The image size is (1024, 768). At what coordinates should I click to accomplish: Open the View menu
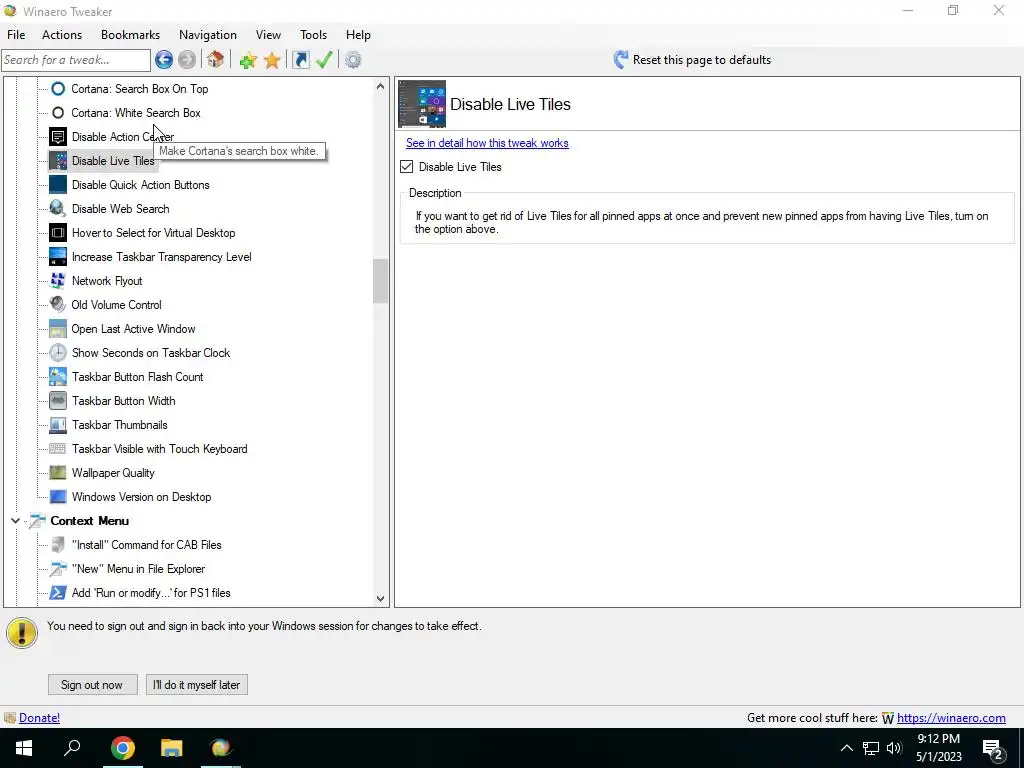(268, 35)
